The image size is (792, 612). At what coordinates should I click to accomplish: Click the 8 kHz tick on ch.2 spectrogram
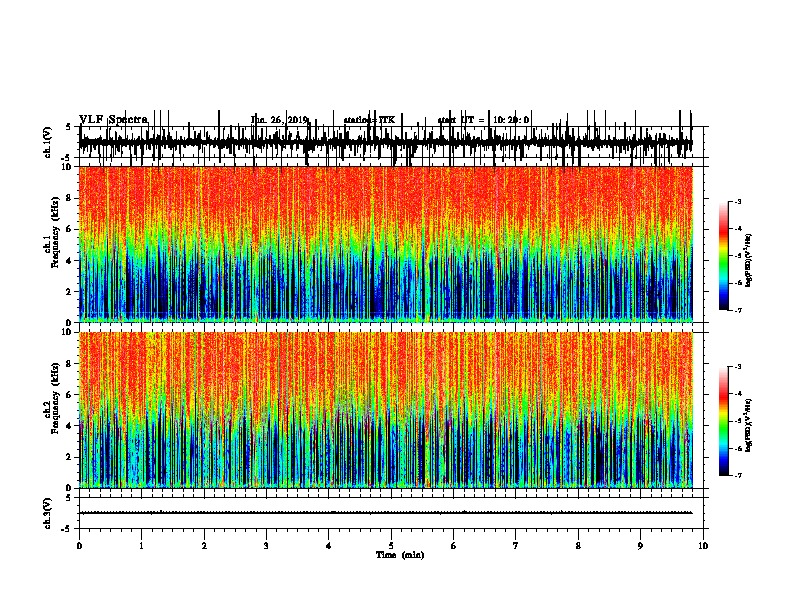pyautogui.click(x=70, y=364)
